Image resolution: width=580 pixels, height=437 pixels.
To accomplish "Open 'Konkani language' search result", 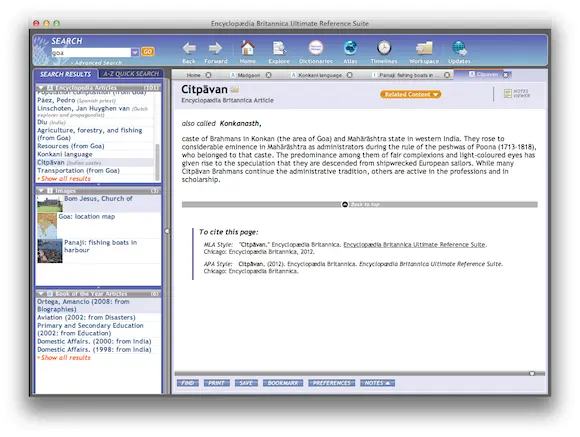I will click(x=65, y=154).
